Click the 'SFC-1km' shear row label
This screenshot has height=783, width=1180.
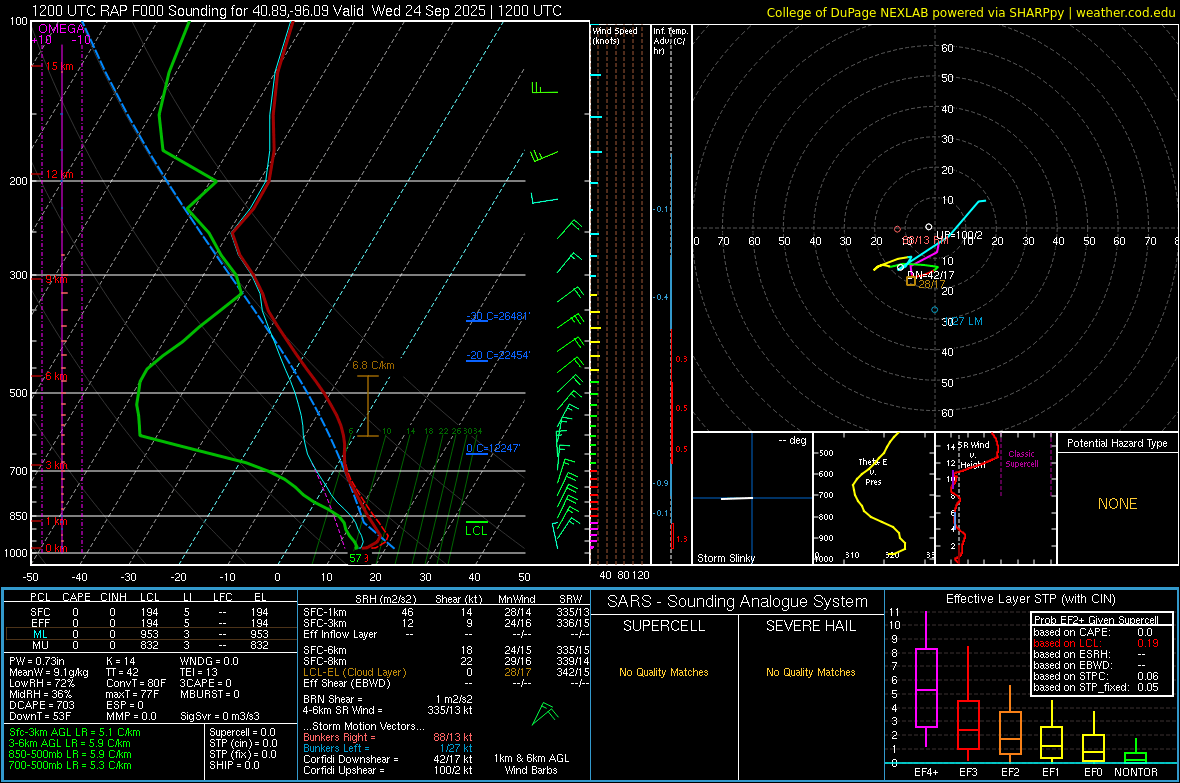click(x=325, y=612)
